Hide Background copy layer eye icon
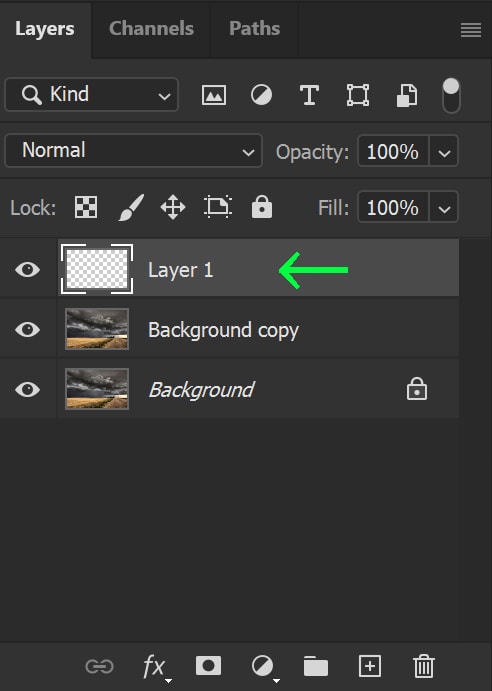The height and width of the screenshot is (691, 492). pos(27,329)
